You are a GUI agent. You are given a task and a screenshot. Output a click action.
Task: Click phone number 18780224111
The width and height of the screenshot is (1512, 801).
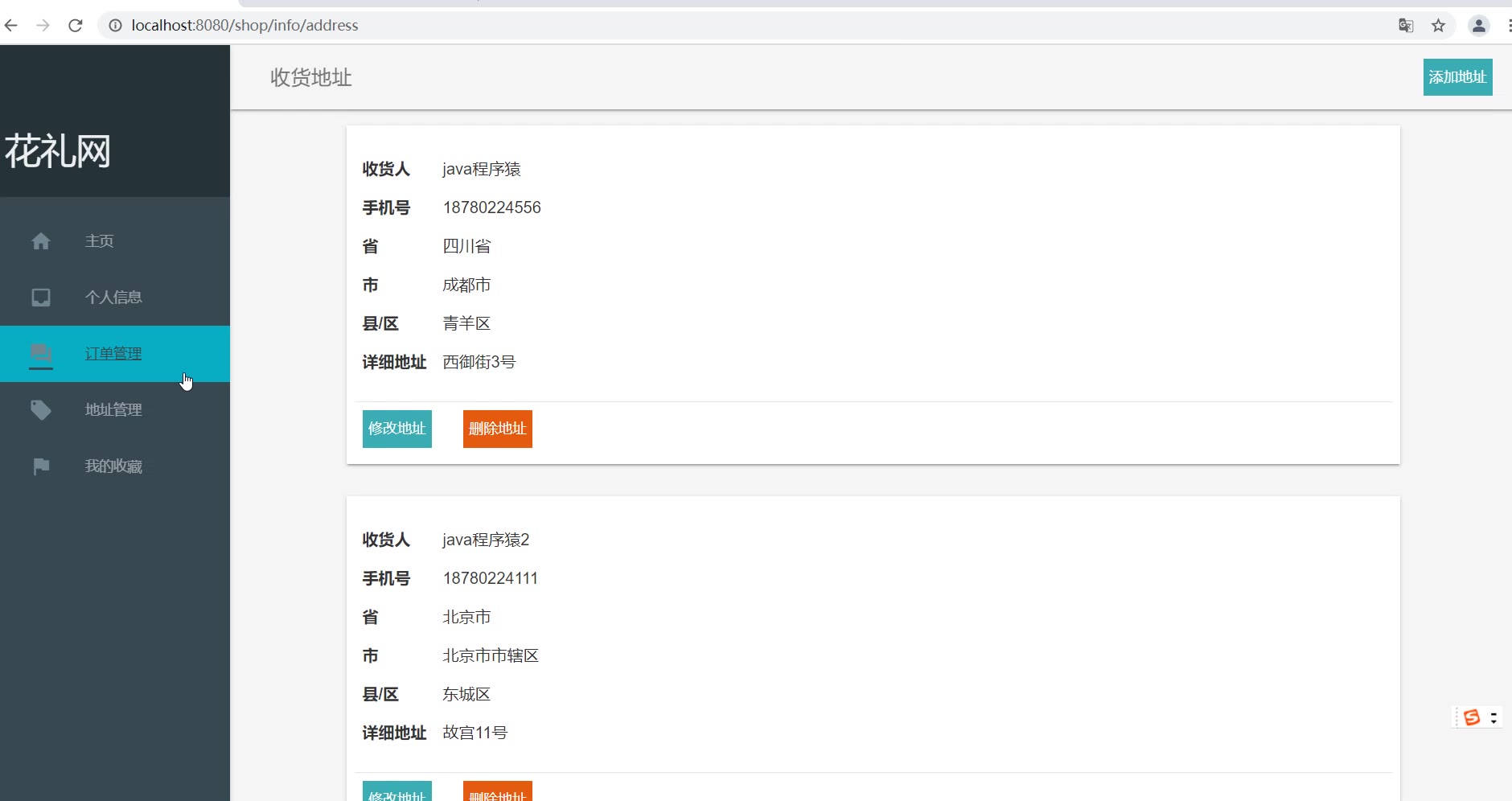pyautogui.click(x=490, y=578)
